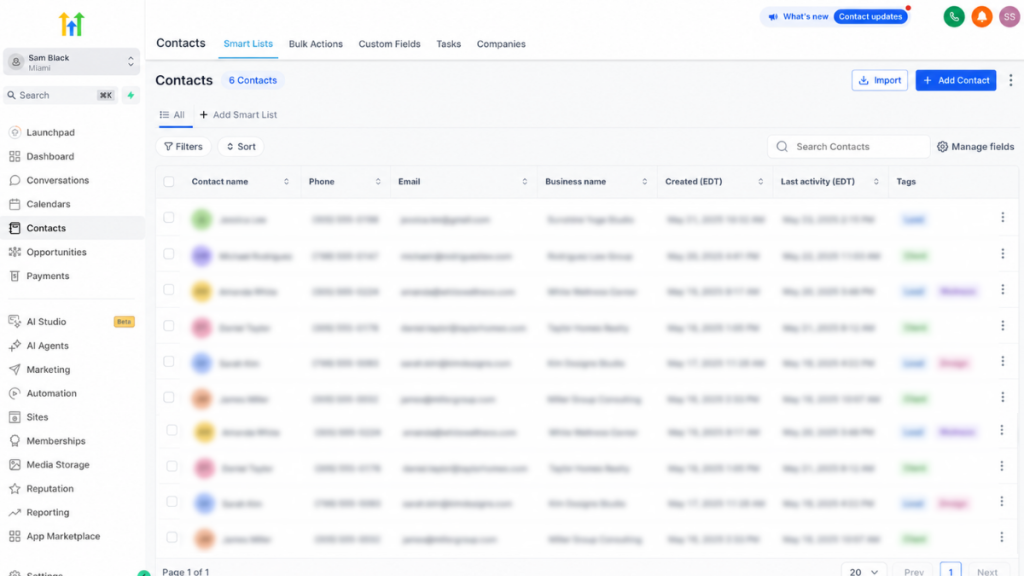This screenshot has height=576, width=1024.
Task: Open Opportunities in the sidebar
Action: [x=56, y=252]
